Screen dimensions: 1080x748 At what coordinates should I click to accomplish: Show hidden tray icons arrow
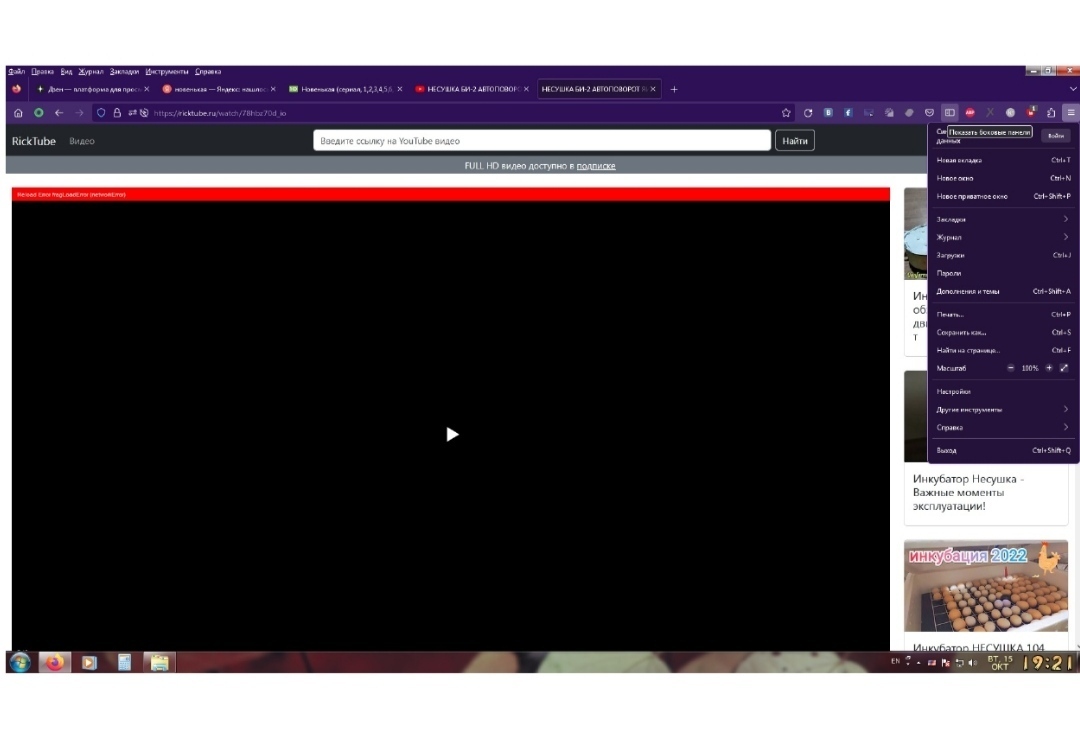tap(918, 663)
